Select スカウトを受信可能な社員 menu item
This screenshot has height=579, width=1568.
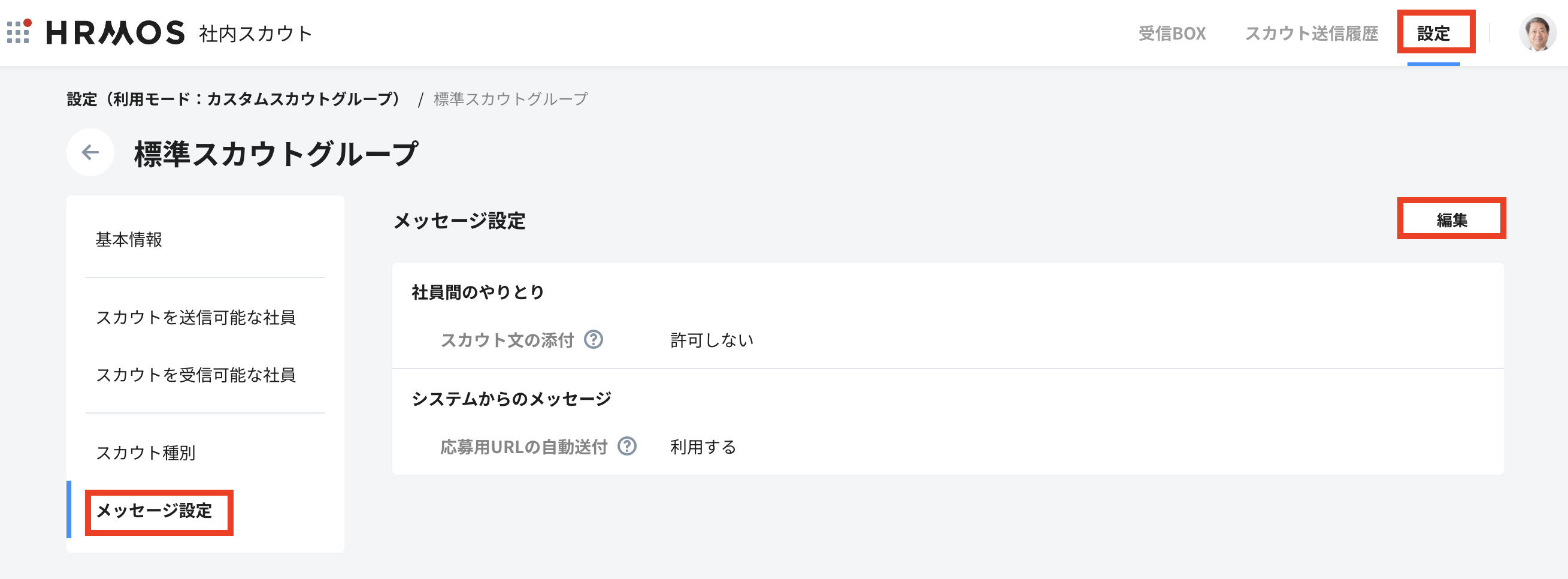[195, 375]
